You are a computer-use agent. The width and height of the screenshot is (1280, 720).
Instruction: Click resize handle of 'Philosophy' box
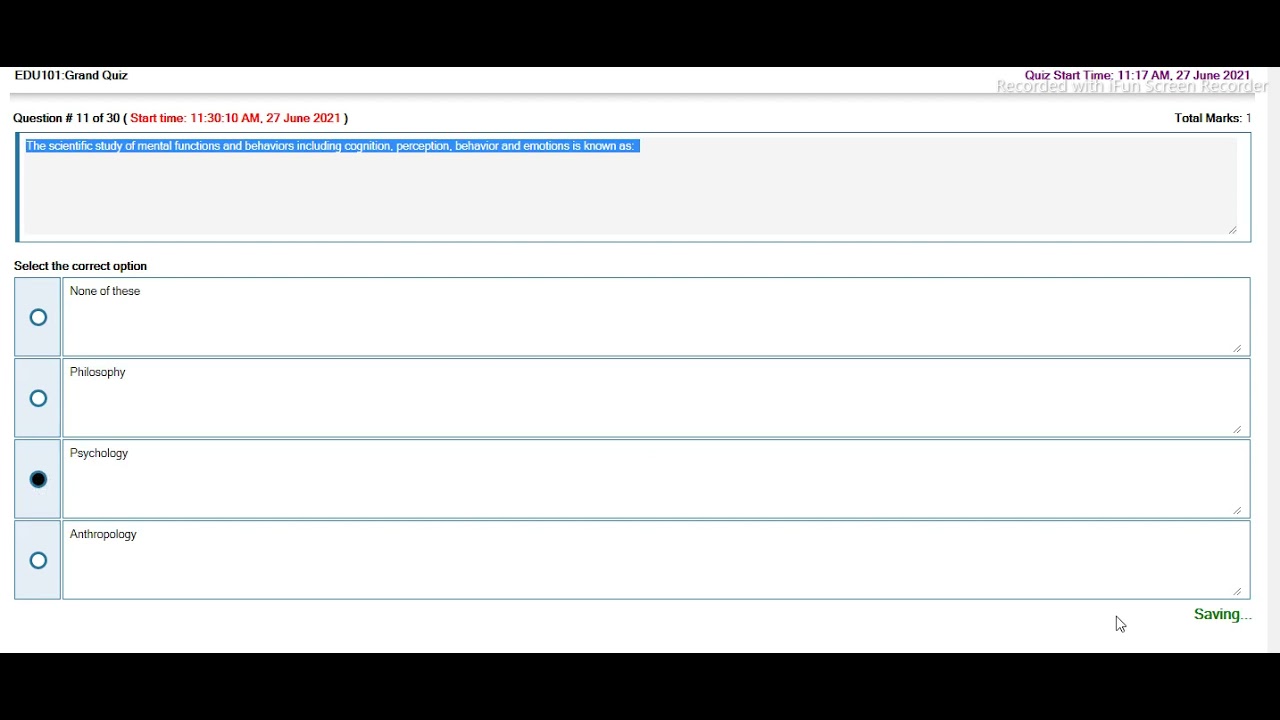[1237, 429]
